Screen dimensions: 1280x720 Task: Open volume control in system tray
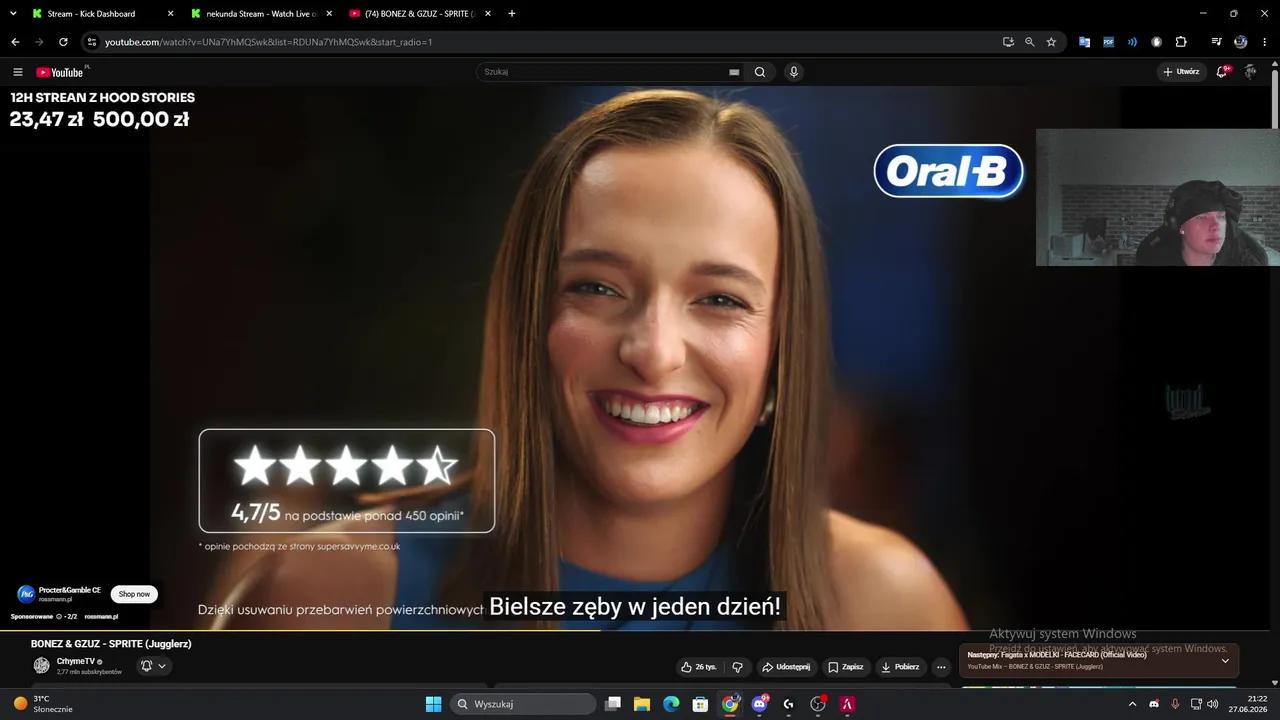[1213, 704]
